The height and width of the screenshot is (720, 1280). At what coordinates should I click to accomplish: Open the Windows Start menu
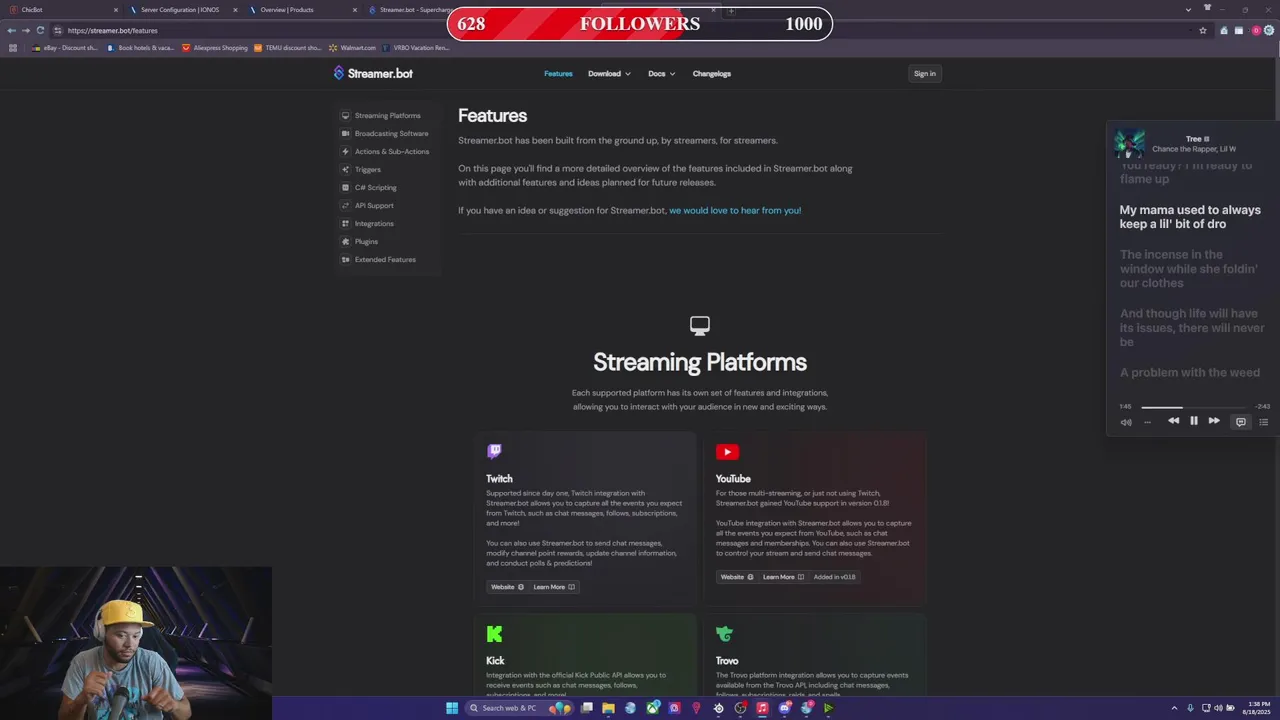pyautogui.click(x=452, y=708)
